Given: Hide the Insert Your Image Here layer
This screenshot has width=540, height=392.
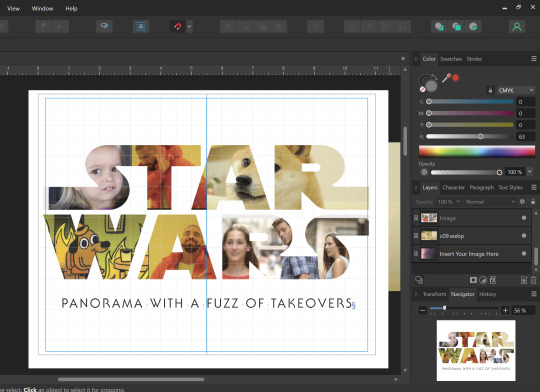Looking at the screenshot, I should (x=524, y=254).
